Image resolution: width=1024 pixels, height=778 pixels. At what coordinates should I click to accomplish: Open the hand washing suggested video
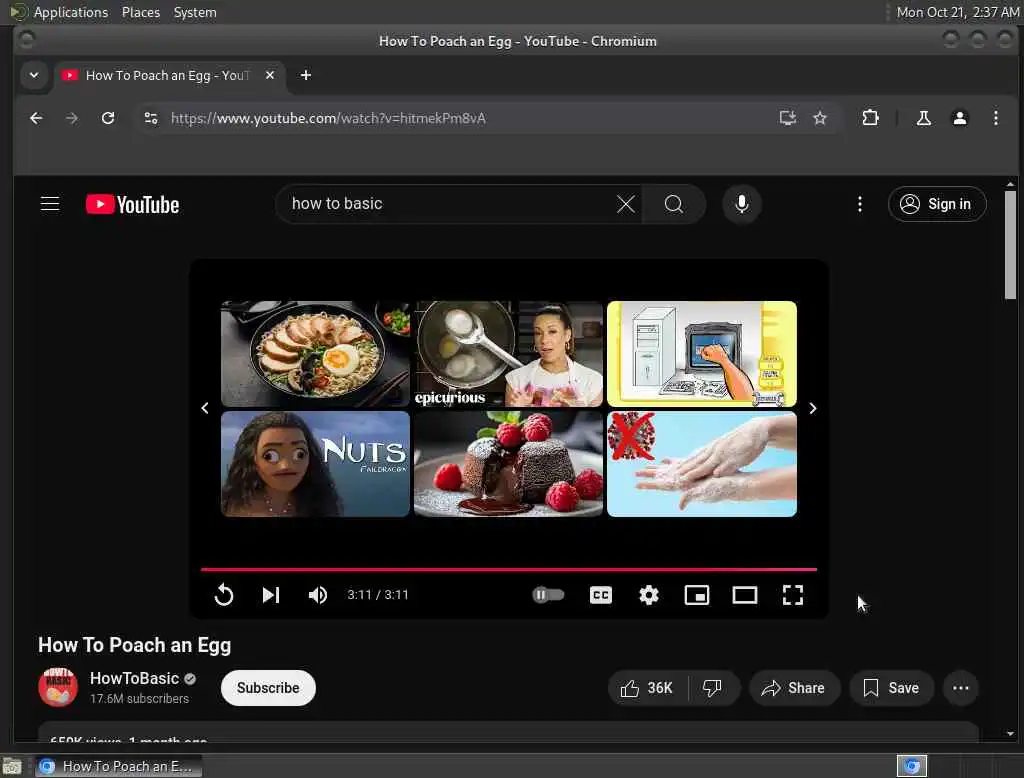(x=701, y=464)
